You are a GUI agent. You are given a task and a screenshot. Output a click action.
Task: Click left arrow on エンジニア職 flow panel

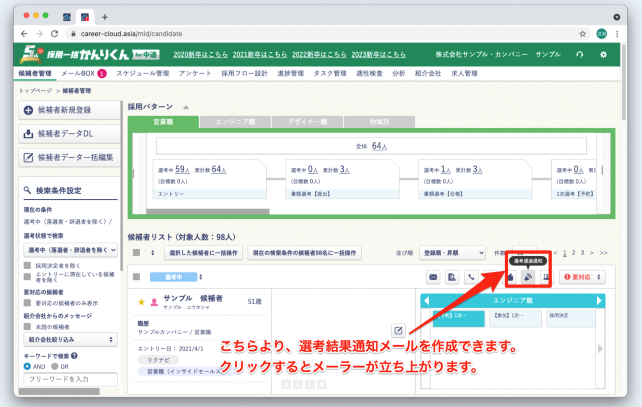tap(428, 300)
